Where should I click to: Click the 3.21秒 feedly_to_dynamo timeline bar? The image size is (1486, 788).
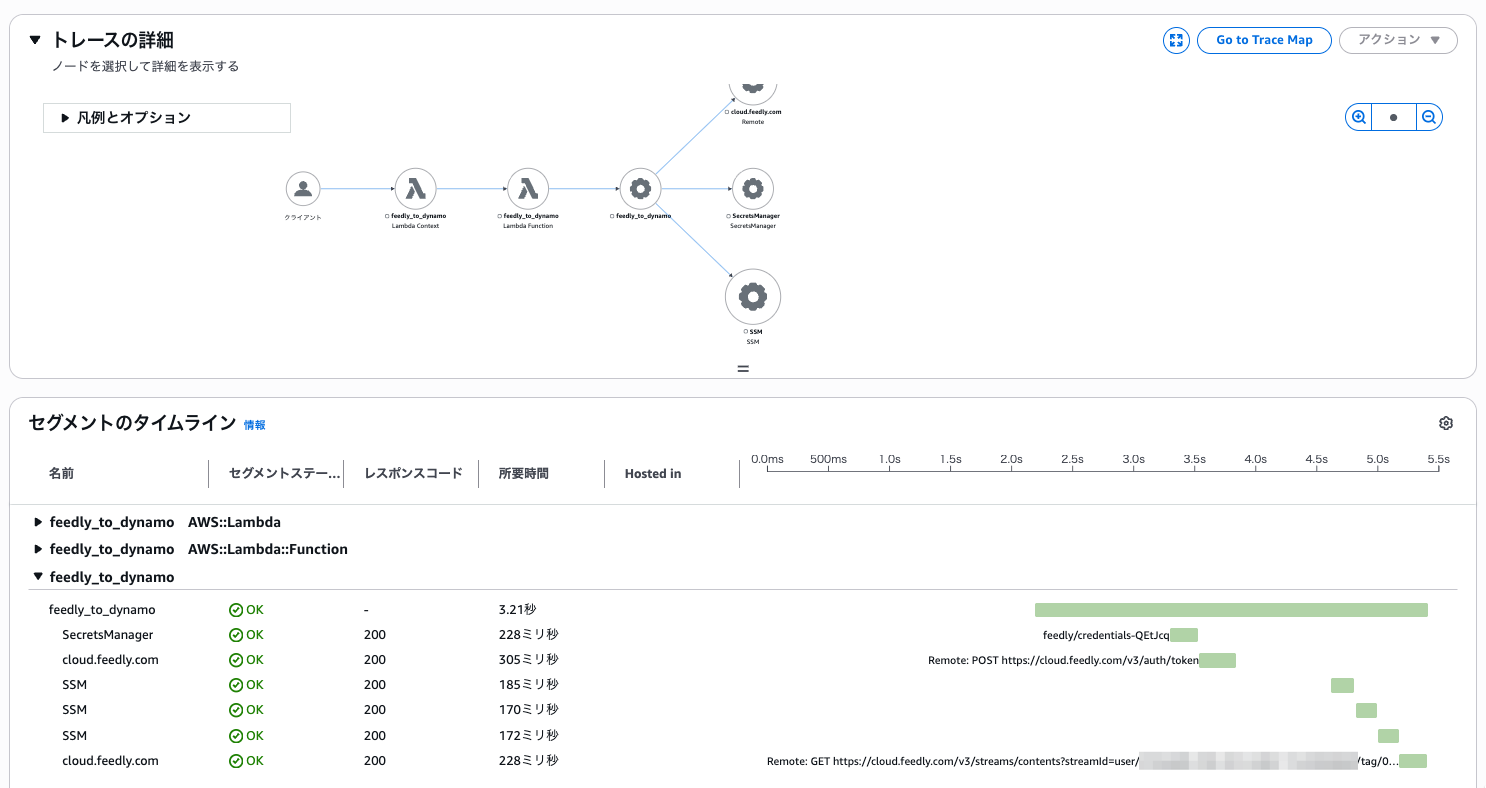coord(1230,610)
